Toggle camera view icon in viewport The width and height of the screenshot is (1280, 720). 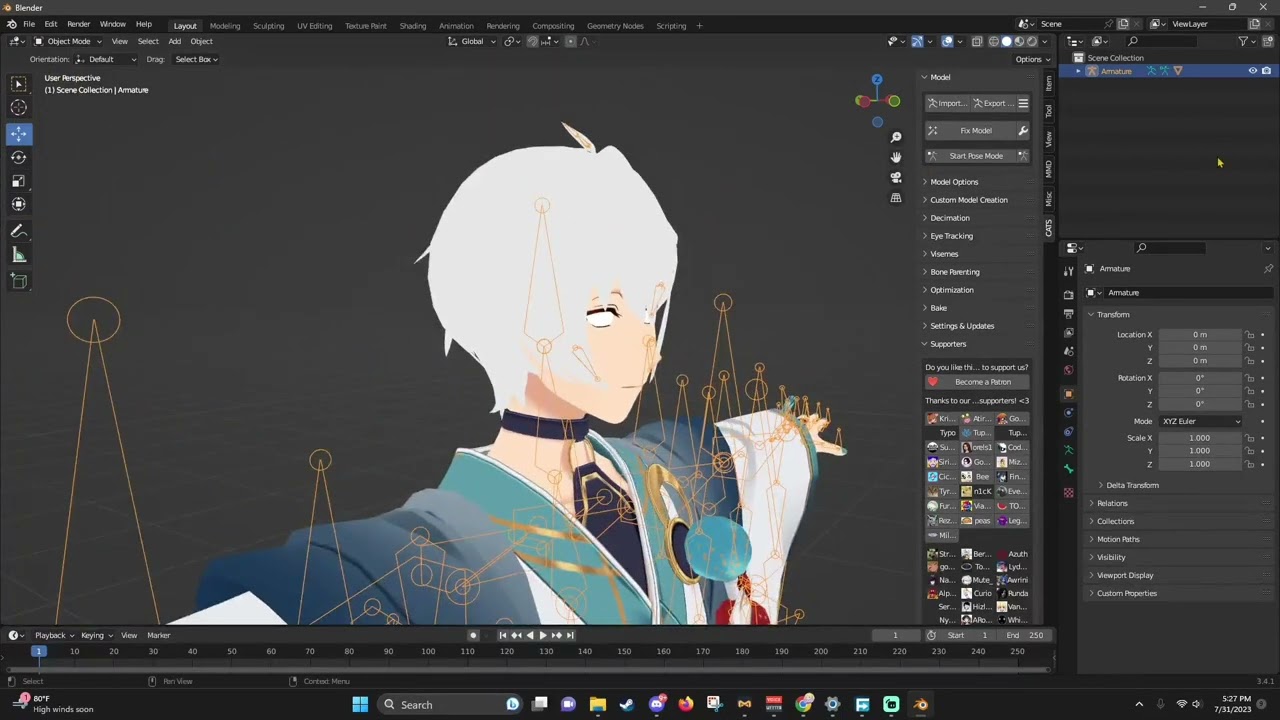tap(896, 177)
